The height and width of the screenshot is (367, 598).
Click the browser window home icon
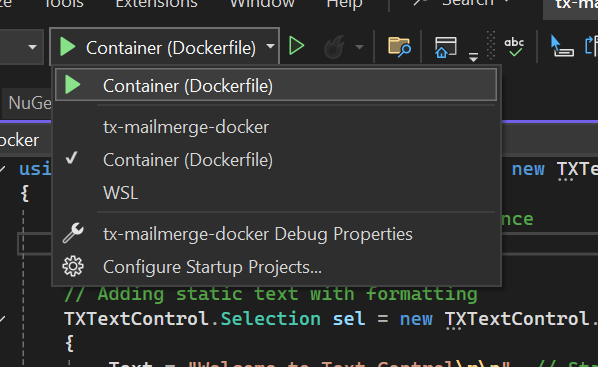click(x=445, y=47)
